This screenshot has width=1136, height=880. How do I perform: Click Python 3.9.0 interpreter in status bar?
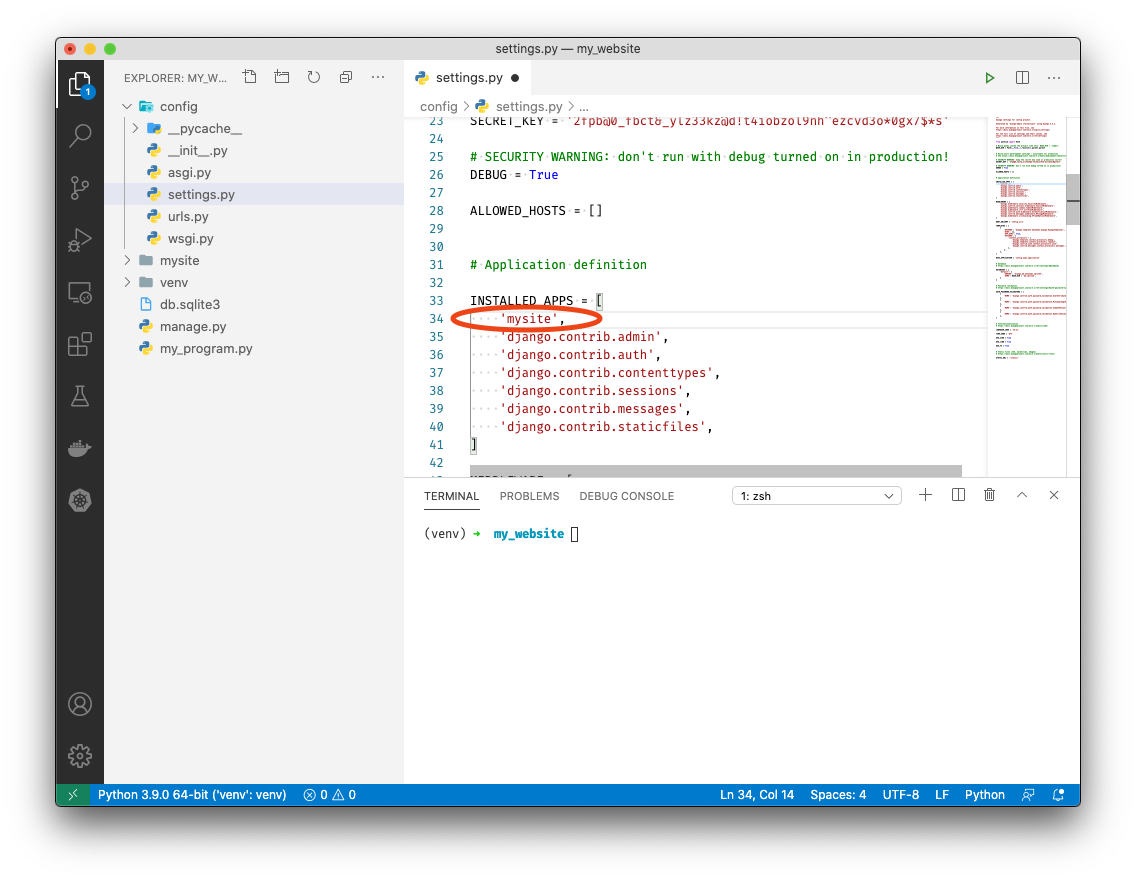pos(192,795)
